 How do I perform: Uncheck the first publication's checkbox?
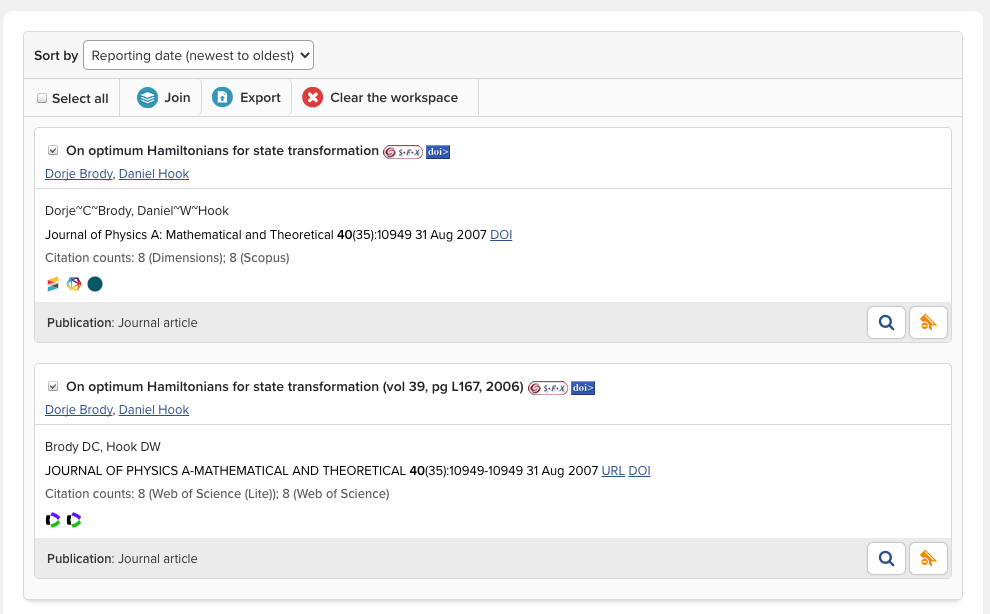click(x=53, y=151)
